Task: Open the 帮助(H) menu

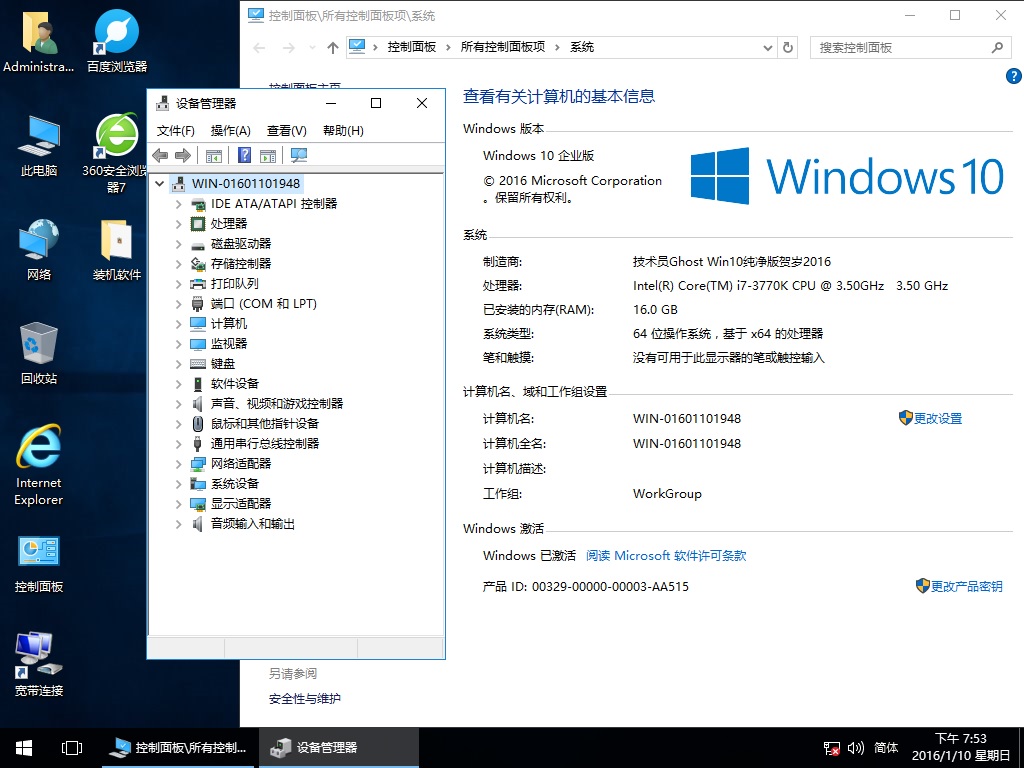Action: pos(344,131)
